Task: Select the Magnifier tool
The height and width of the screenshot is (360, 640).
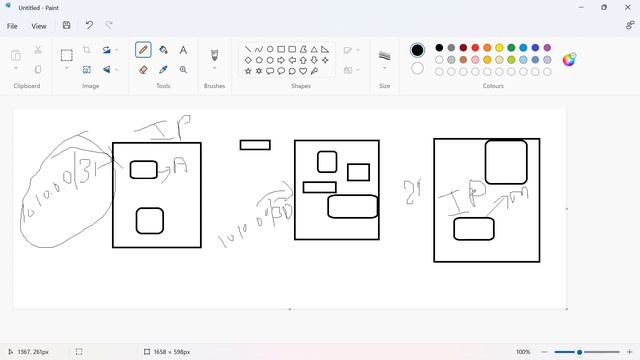Action: click(x=183, y=70)
